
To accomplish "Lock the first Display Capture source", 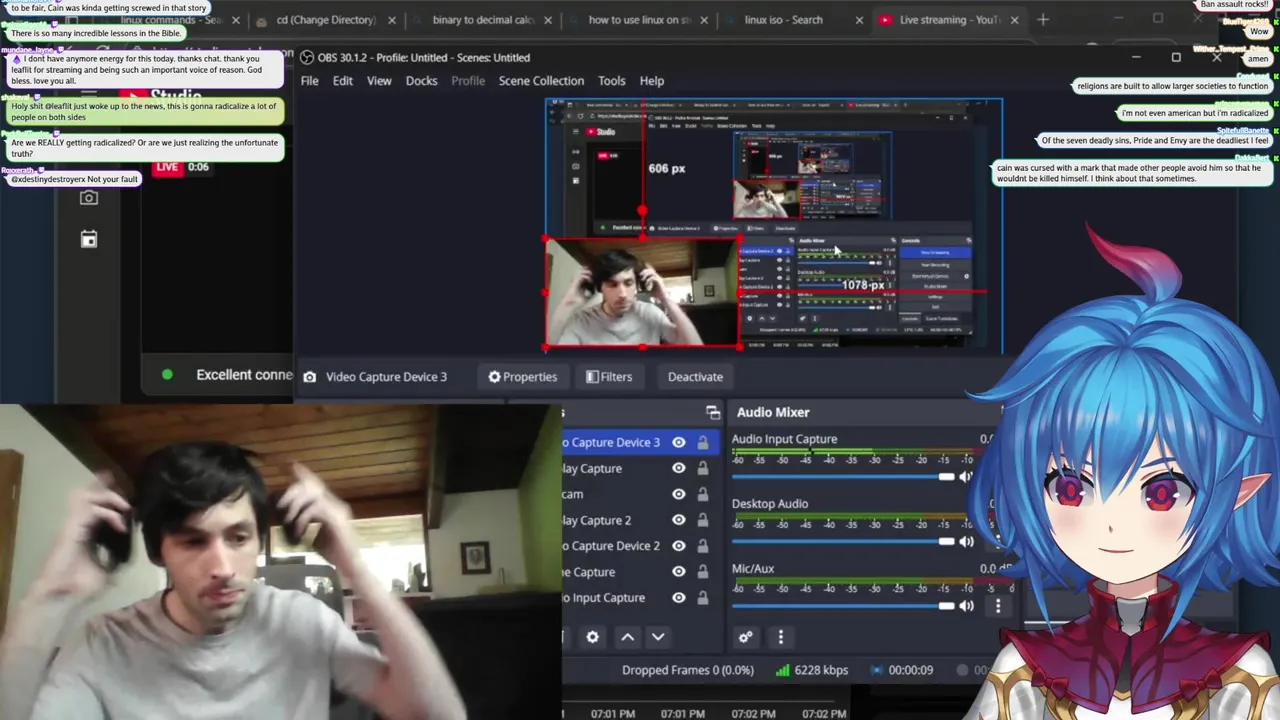I will 703,468.
